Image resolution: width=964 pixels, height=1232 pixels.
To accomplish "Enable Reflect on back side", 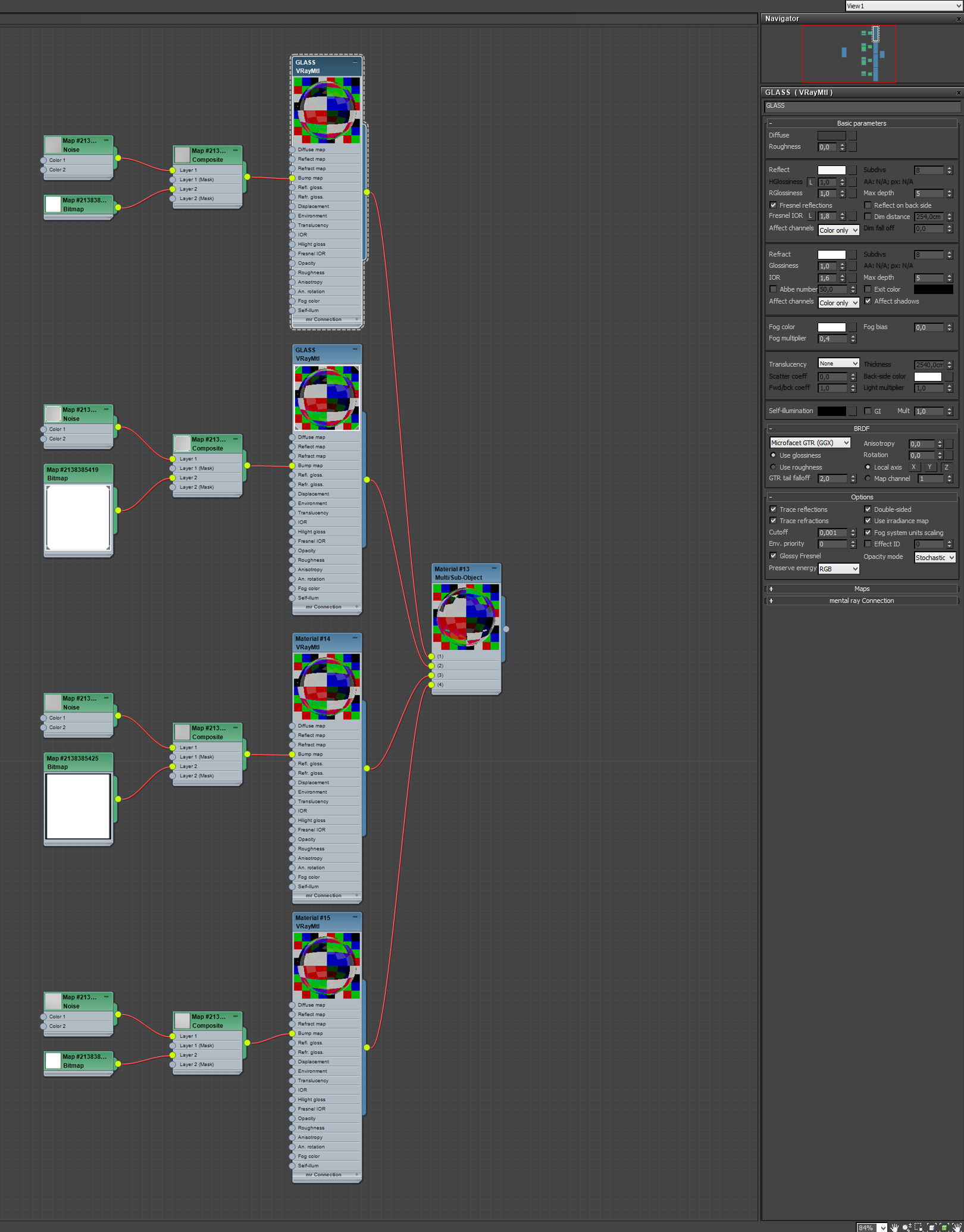I will [868, 205].
